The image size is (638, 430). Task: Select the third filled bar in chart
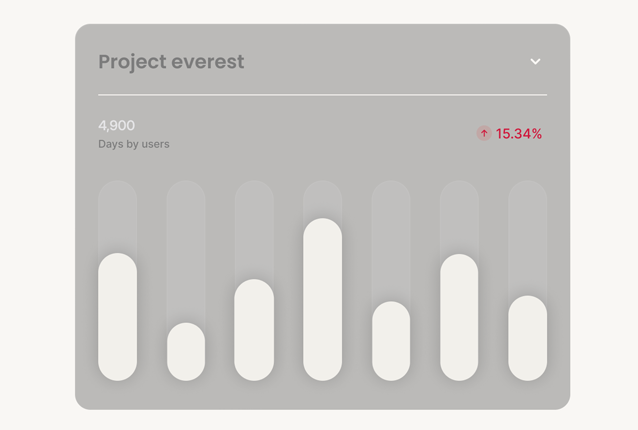tap(254, 330)
